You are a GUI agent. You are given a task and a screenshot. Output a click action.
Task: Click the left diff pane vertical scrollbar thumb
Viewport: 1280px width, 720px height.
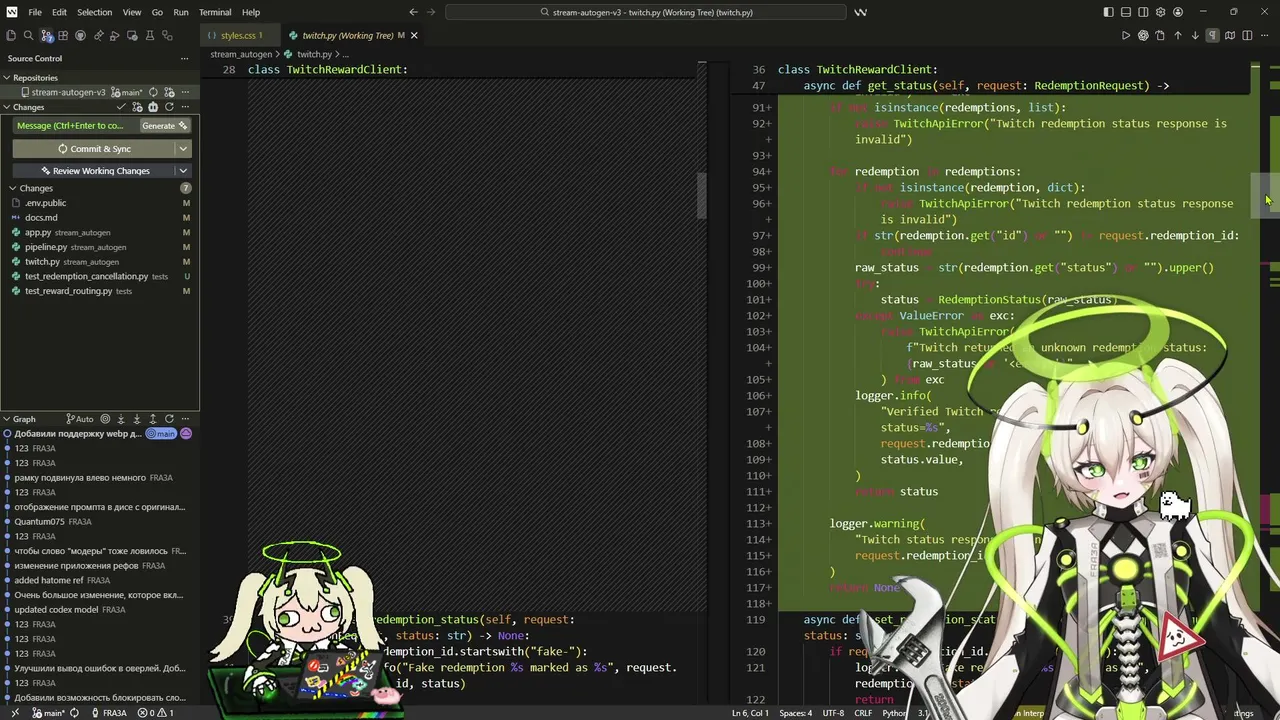tap(702, 195)
